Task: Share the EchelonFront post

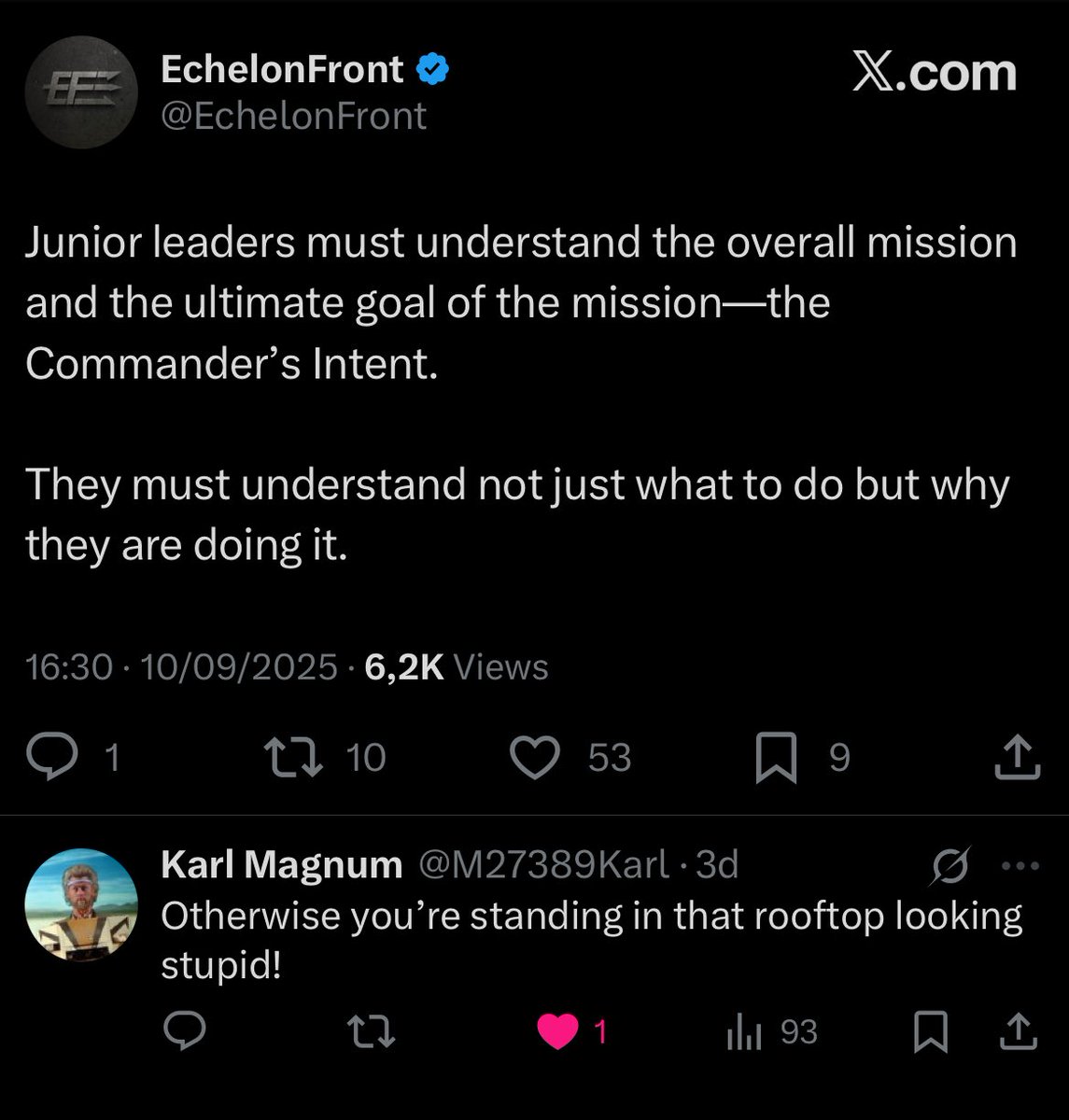Action: (1017, 756)
